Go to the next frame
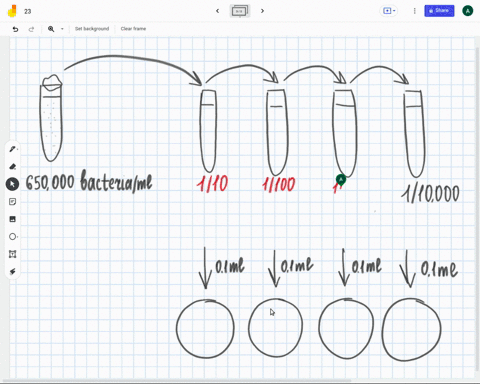The image size is (480, 384). [262, 11]
